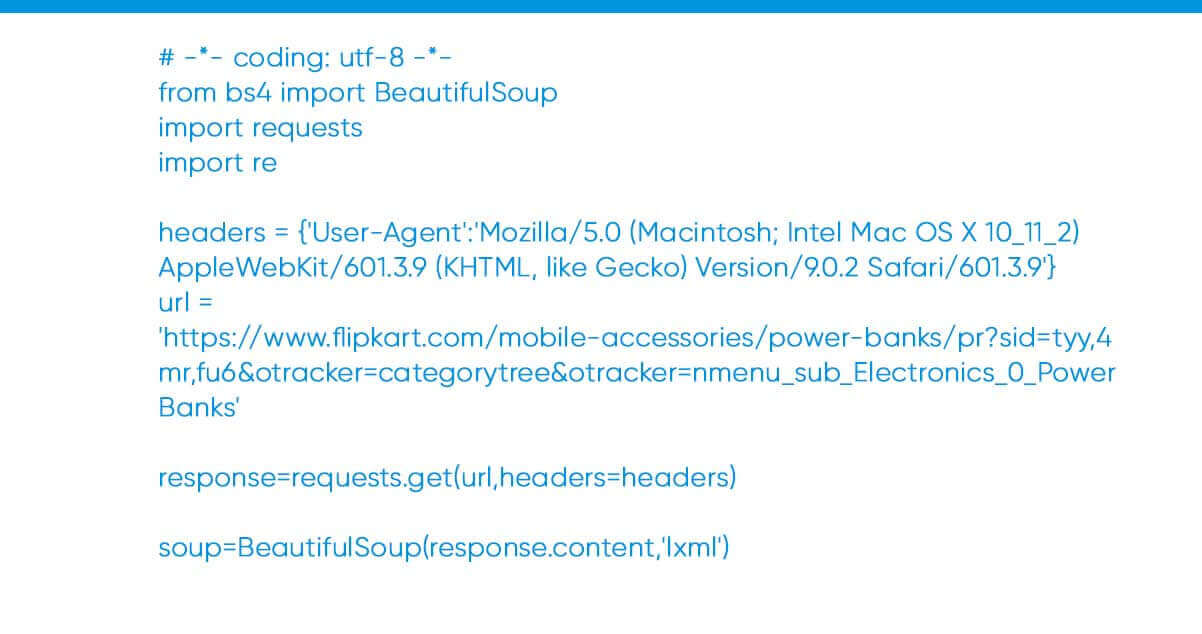Click the word Banks' ending the URL
Viewport: 1202px width, 634px height.
pos(198,408)
